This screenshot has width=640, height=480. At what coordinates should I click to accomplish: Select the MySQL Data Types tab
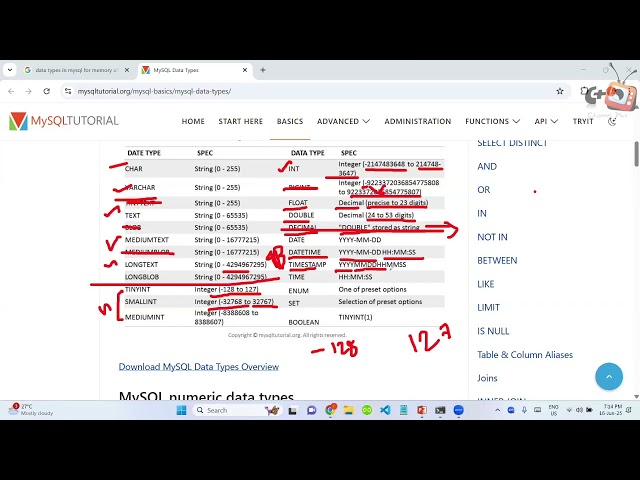[x=194, y=70]
